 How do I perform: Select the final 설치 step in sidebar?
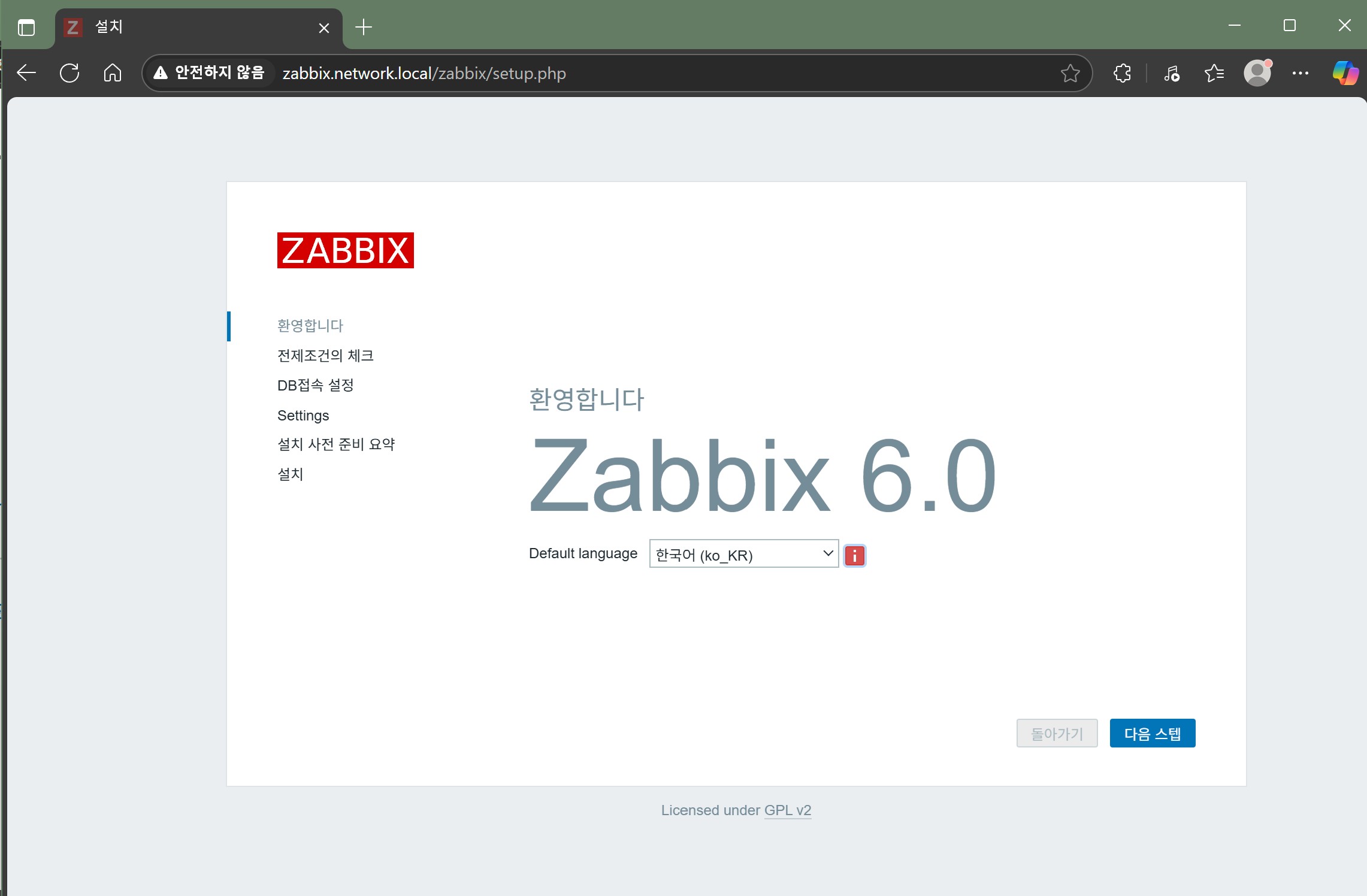point(291,474)
